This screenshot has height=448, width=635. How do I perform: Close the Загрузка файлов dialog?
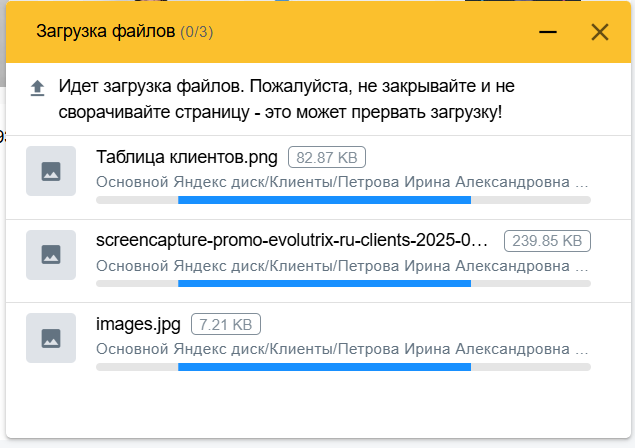pyautogui.click(x=600, y=32)
